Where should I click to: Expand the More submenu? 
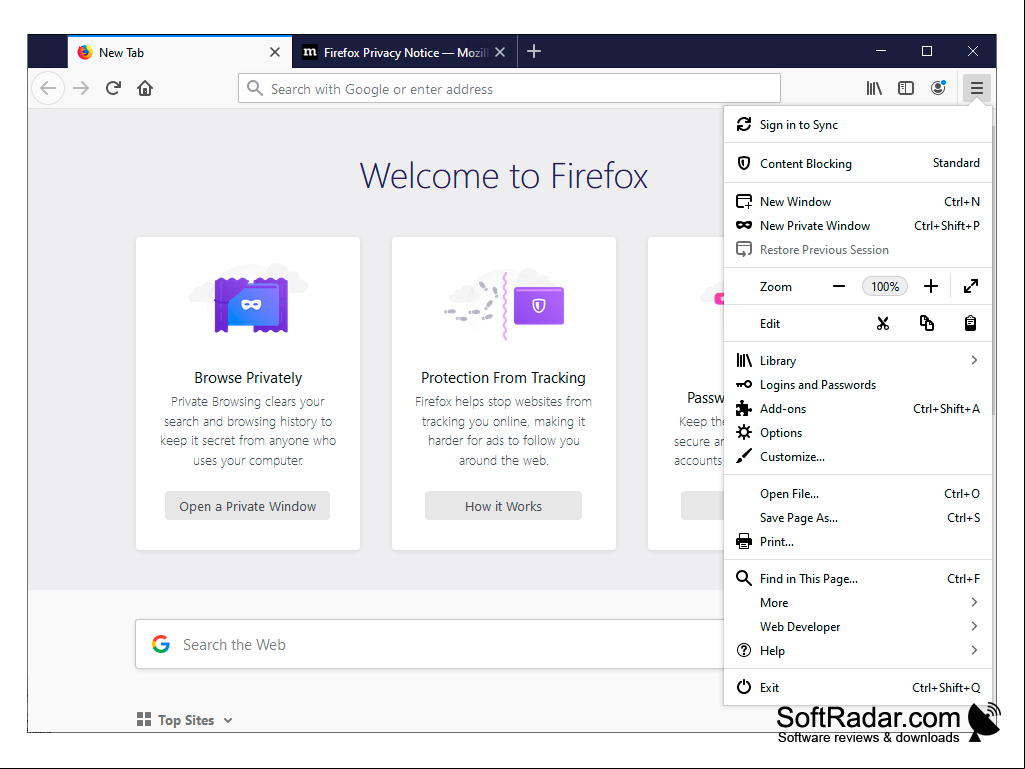pos(858,603)
